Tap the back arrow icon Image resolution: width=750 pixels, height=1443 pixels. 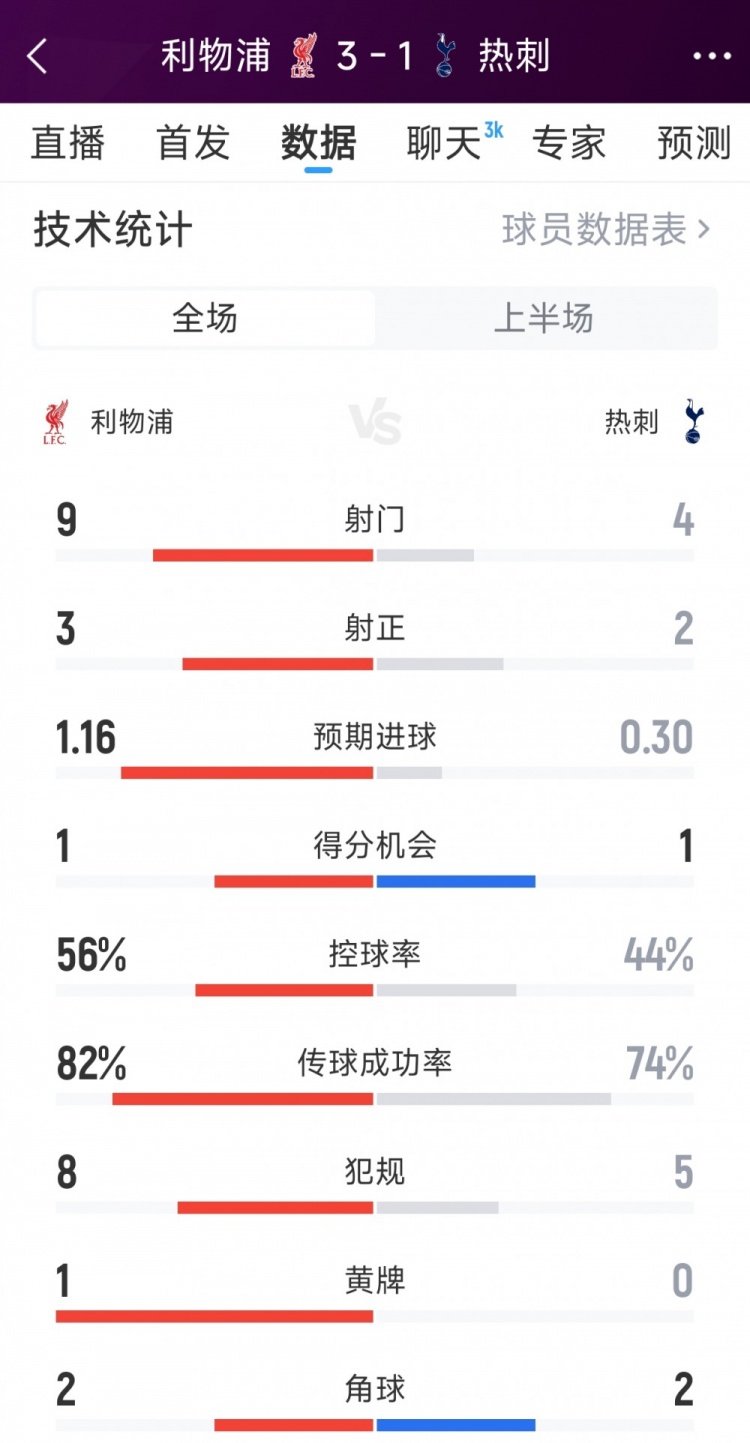pos(37,56)
